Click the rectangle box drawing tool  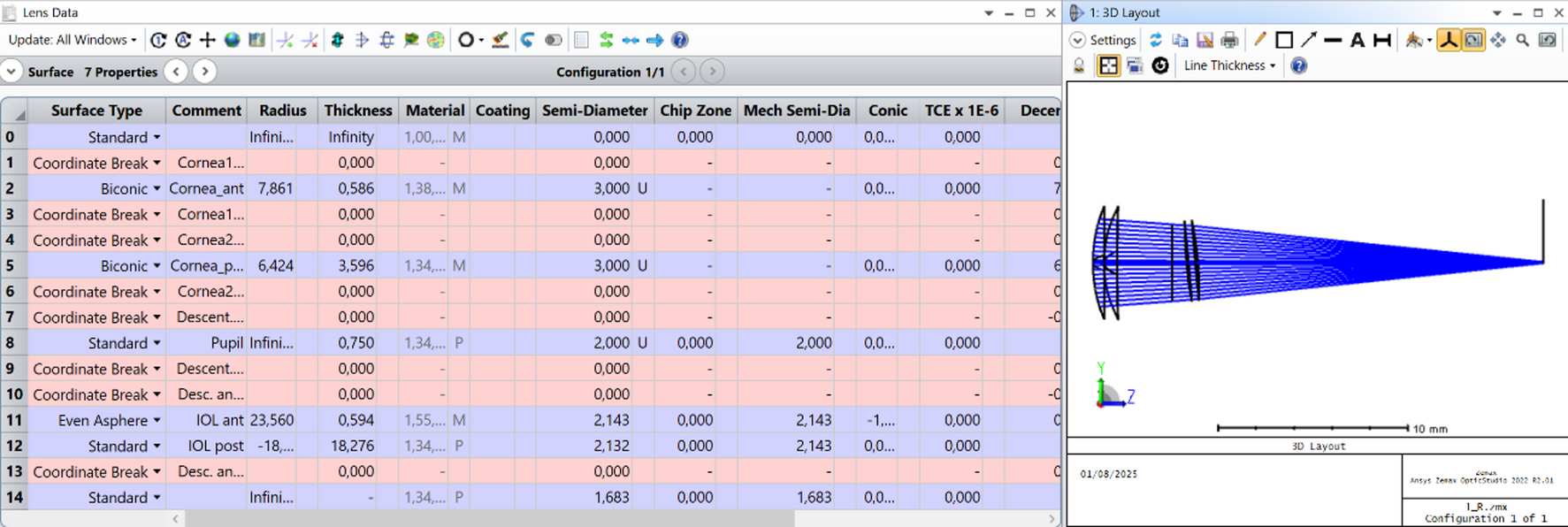(1284, 40)
